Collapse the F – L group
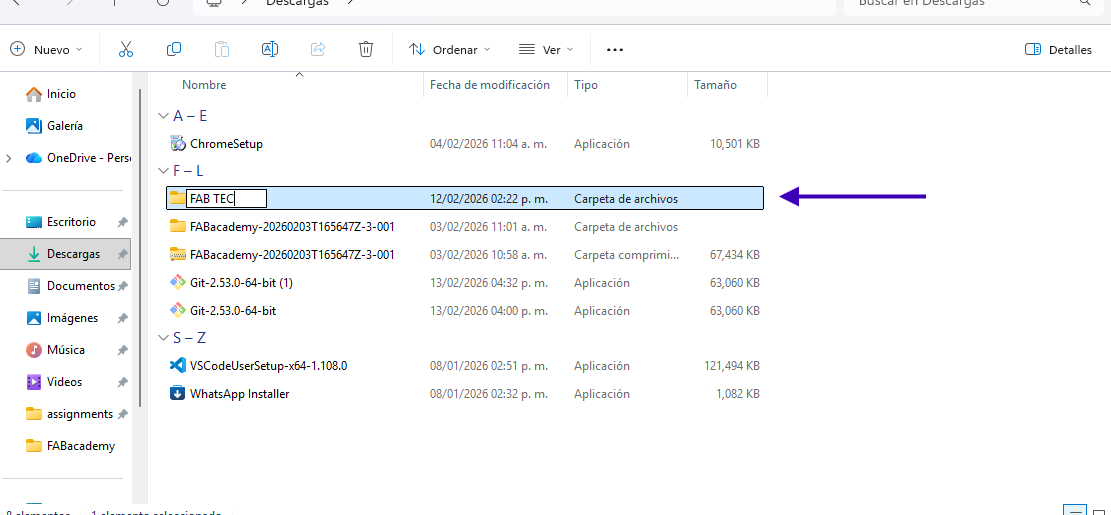This screenshot has height=515, width=1111. [164, 171]
